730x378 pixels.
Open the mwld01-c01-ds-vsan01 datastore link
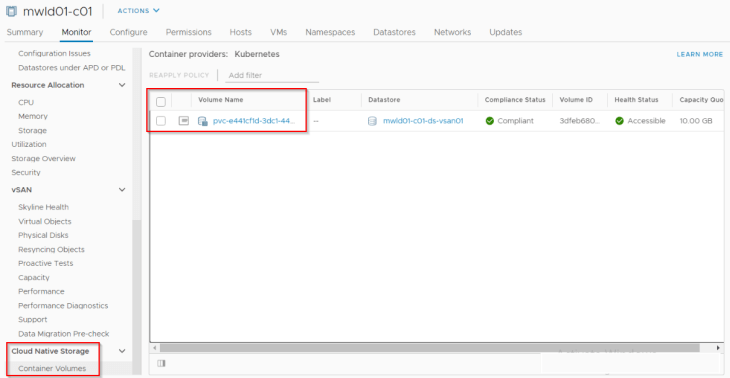(423, 121)
